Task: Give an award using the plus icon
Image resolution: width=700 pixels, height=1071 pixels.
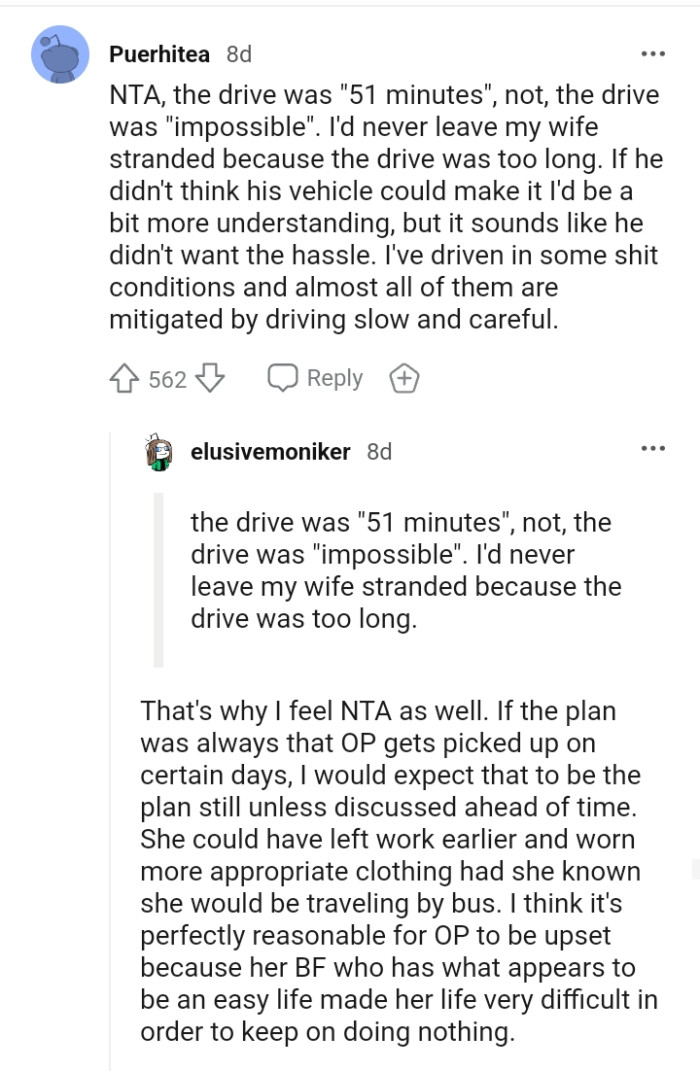Action: (403, 377)
